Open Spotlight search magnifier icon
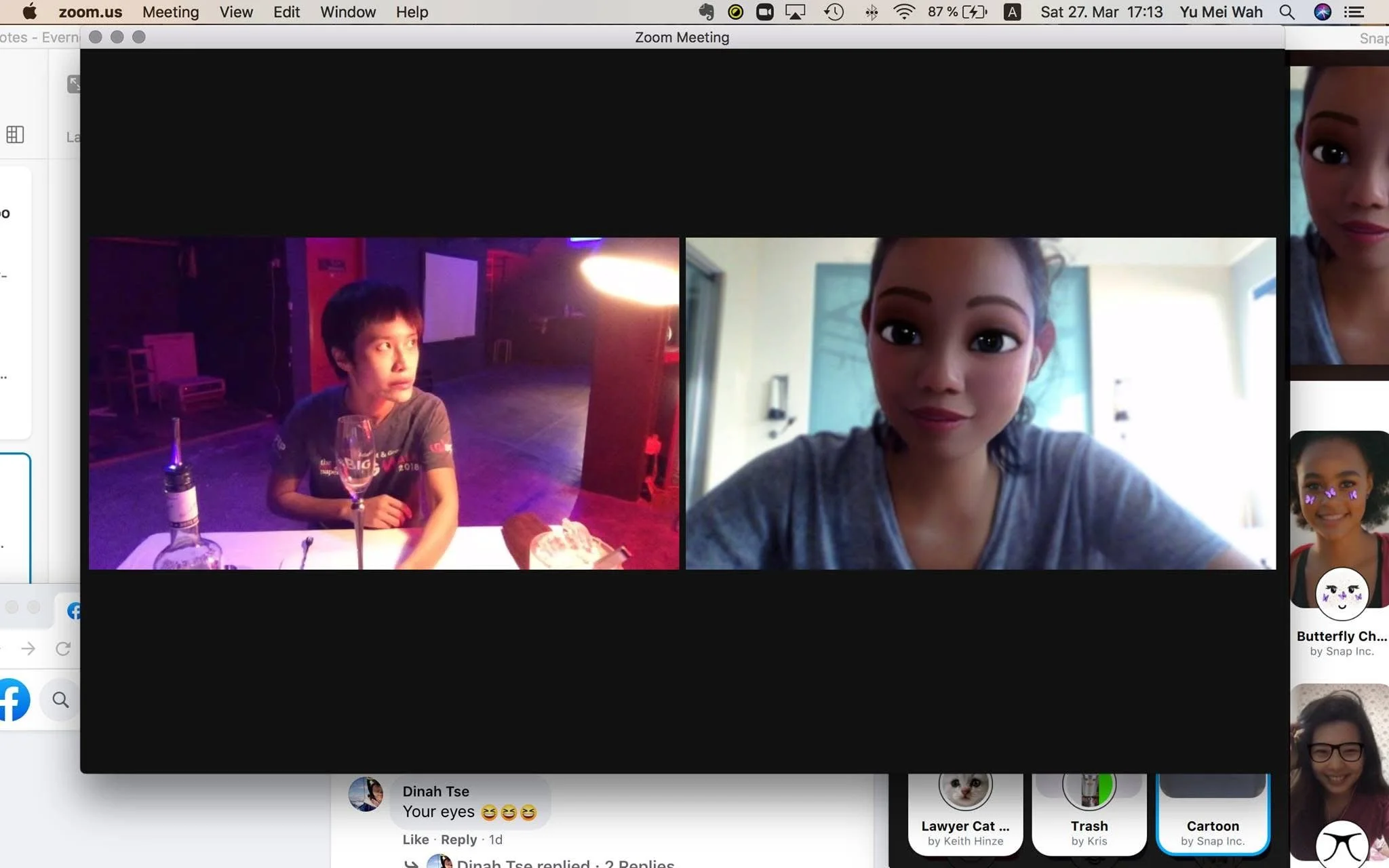Image resolution: width=1389 pixels, height=868 pixels. (x=1287, y=12)
